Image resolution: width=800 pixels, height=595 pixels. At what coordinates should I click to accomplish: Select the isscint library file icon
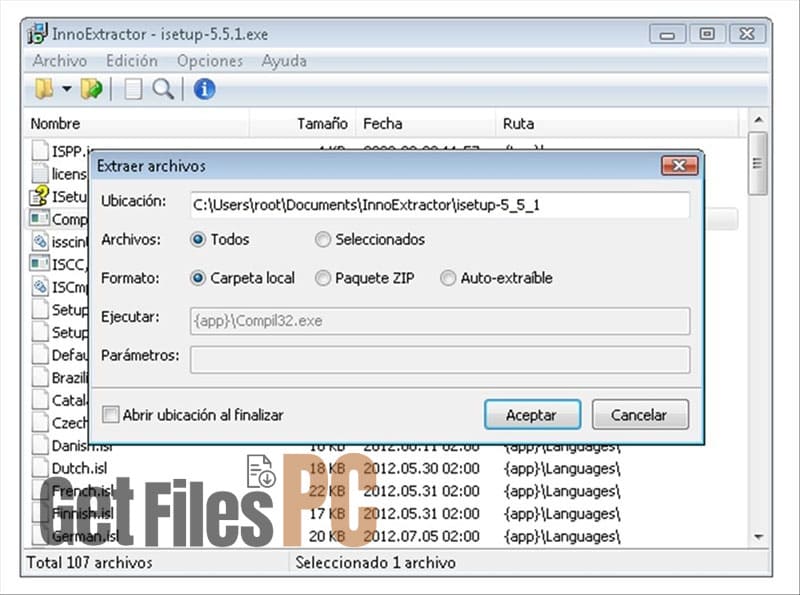(40, 241)
